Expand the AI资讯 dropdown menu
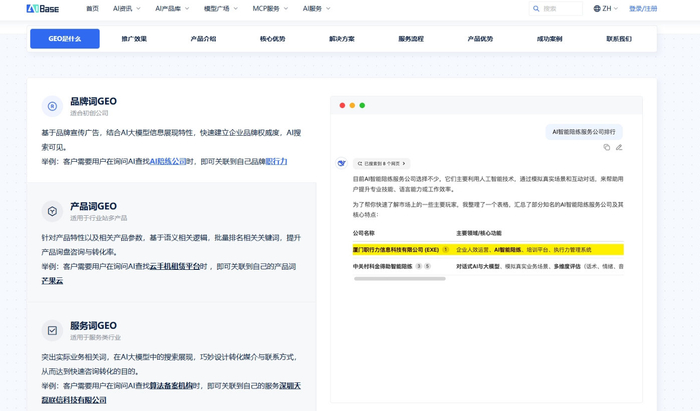700x411 pixels. click(125, 9)
